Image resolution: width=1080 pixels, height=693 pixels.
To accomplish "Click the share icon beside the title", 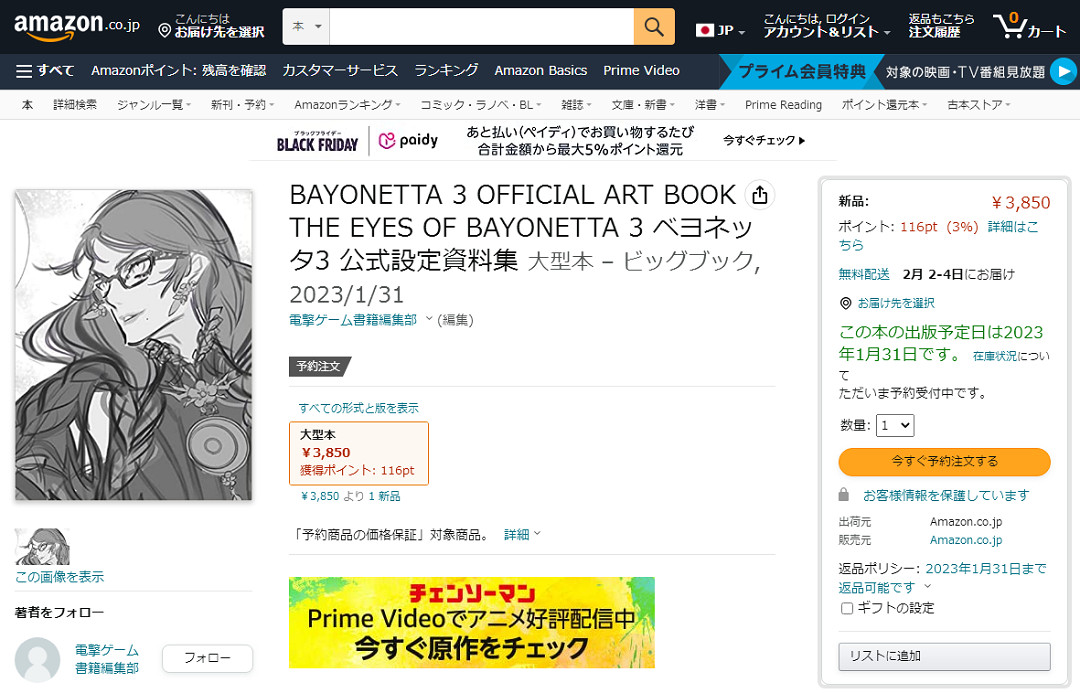I will tap(760, 194).
